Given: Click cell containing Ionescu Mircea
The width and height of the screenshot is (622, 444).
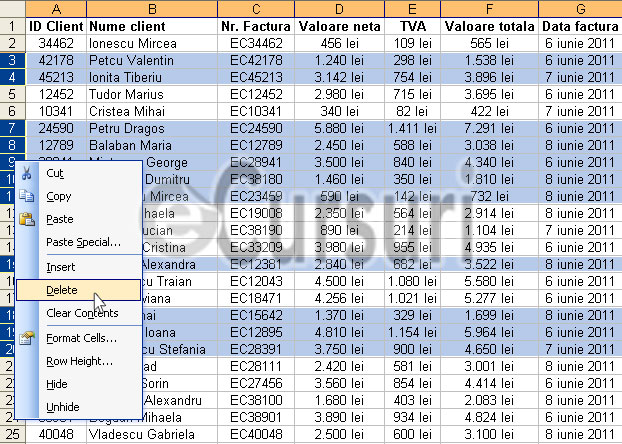Looking at the screenshot, I should coord(152,43).
